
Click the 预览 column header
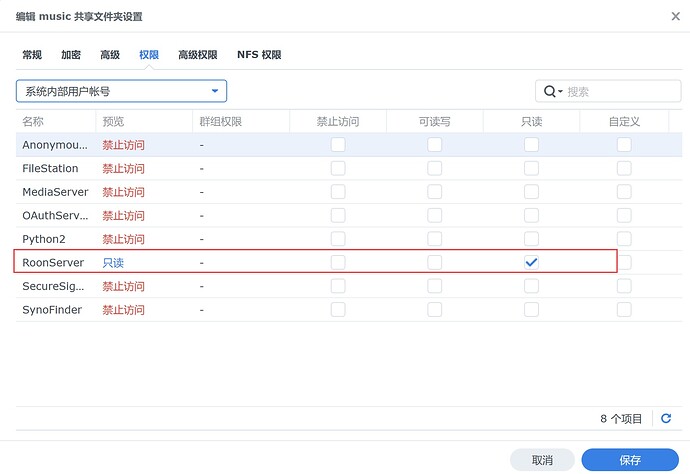point(144,121)
